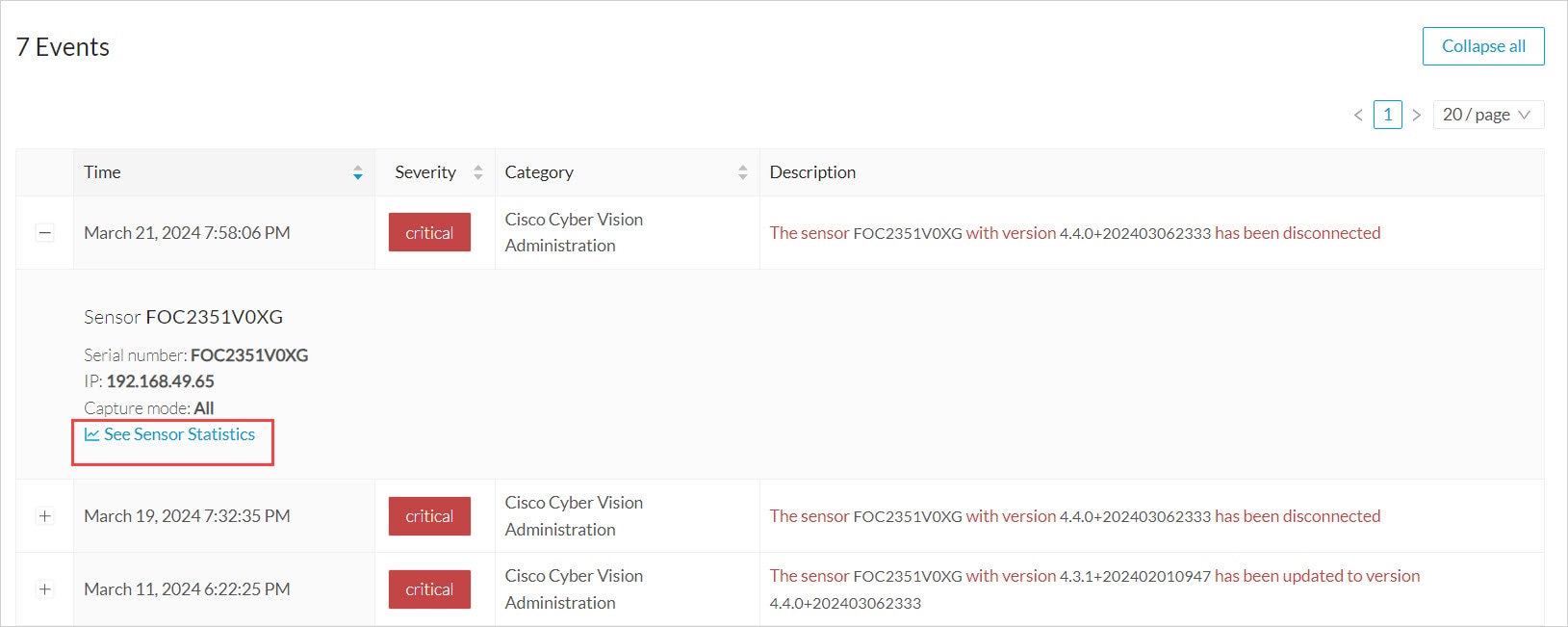Click the sensor statistics chart icon
The width and height of the screenshot is (1568, 627).
coord(91,434)
